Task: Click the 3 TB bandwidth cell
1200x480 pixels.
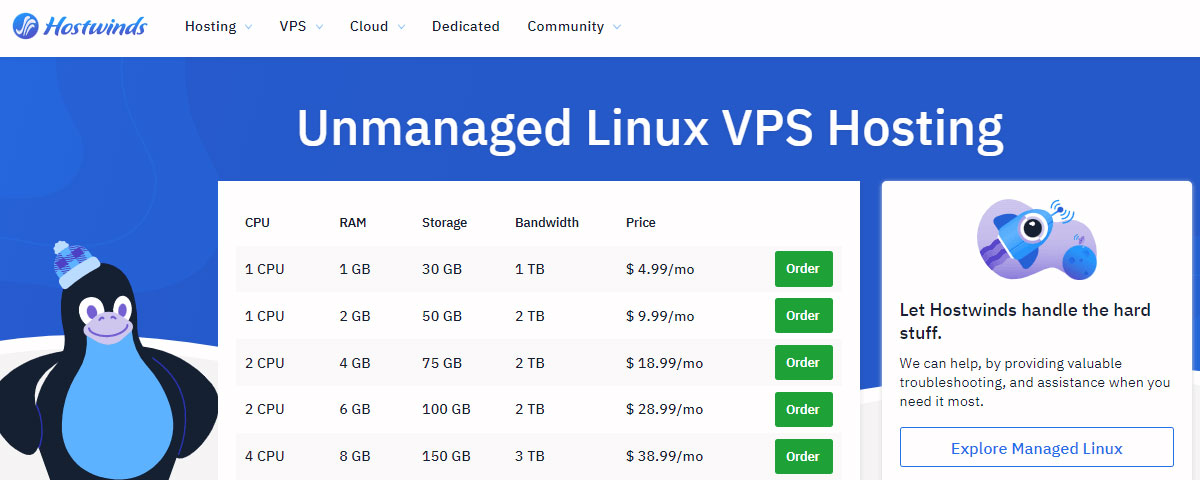Action: pyautogui.click(x=530, y=457)
